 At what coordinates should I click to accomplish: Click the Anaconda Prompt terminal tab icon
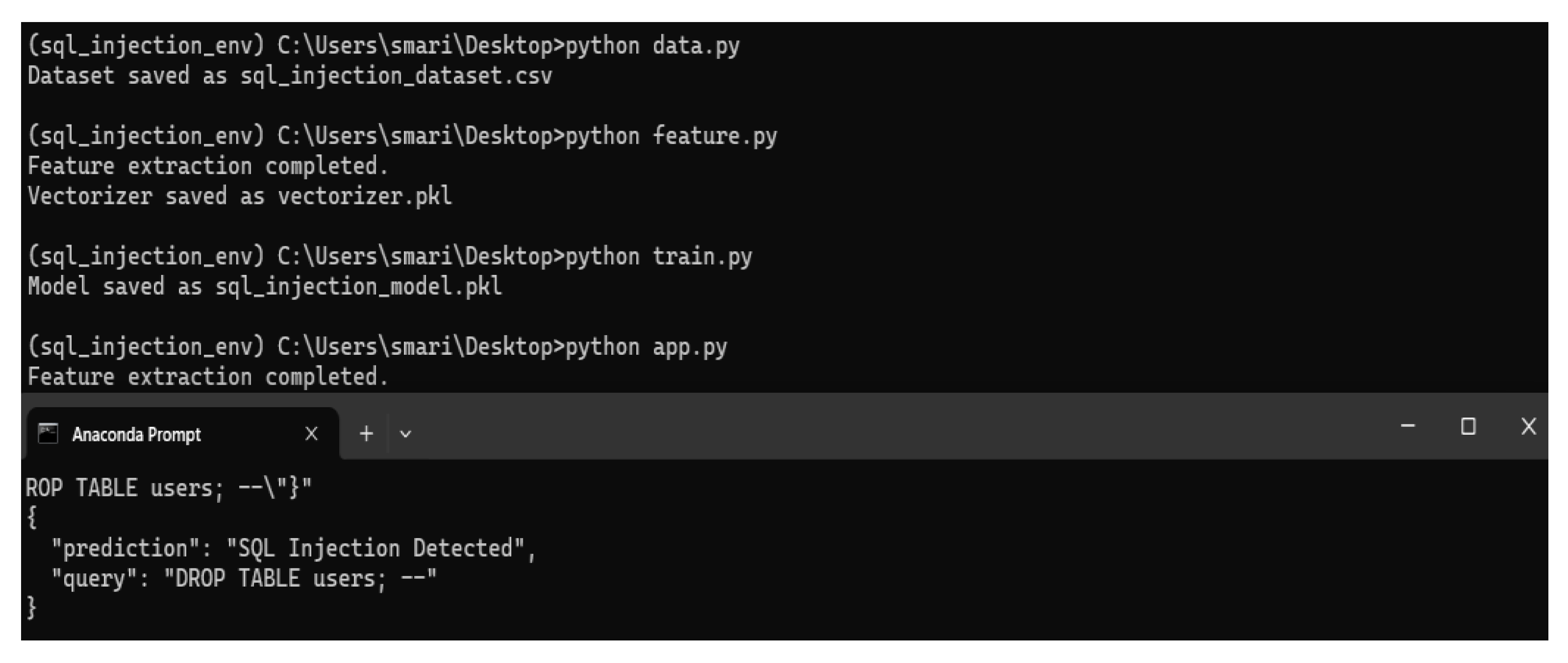coord(48,434)
